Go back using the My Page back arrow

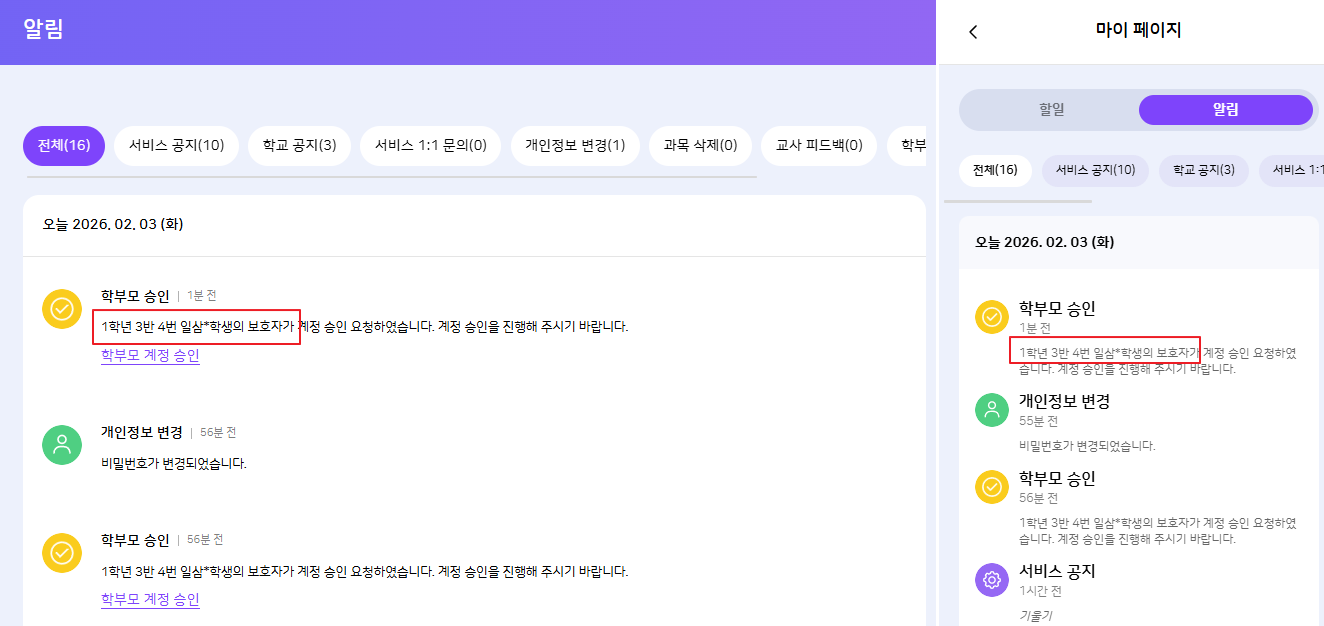tap(973, 32)
